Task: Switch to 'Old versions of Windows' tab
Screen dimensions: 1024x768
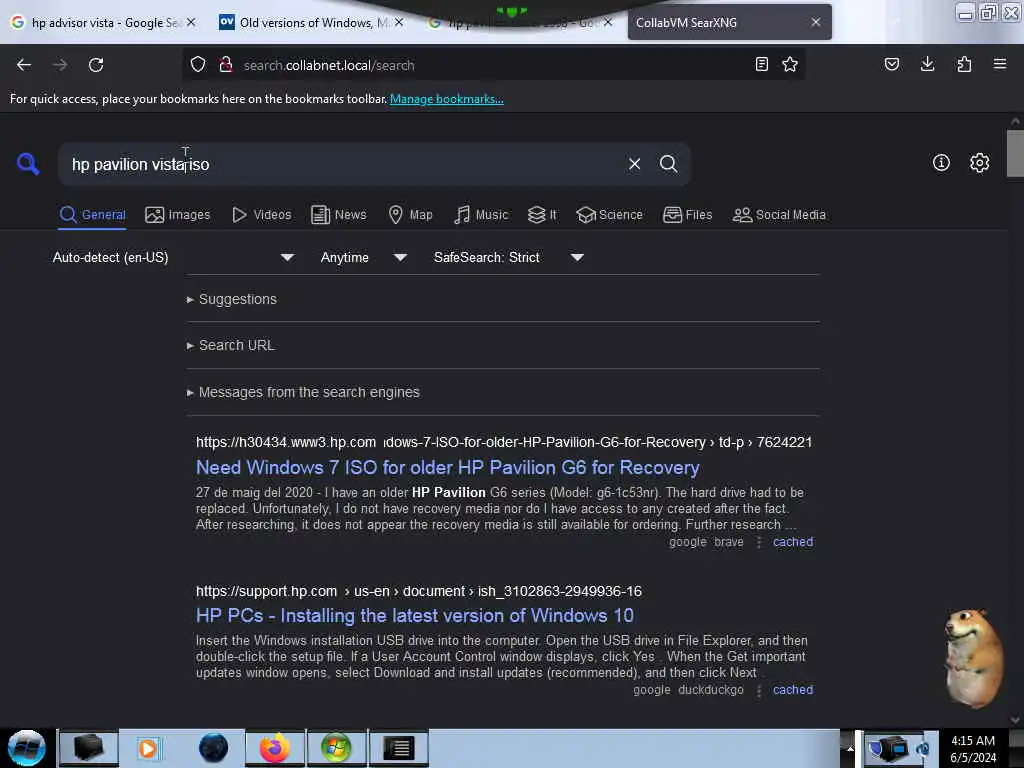Action: 311,22
